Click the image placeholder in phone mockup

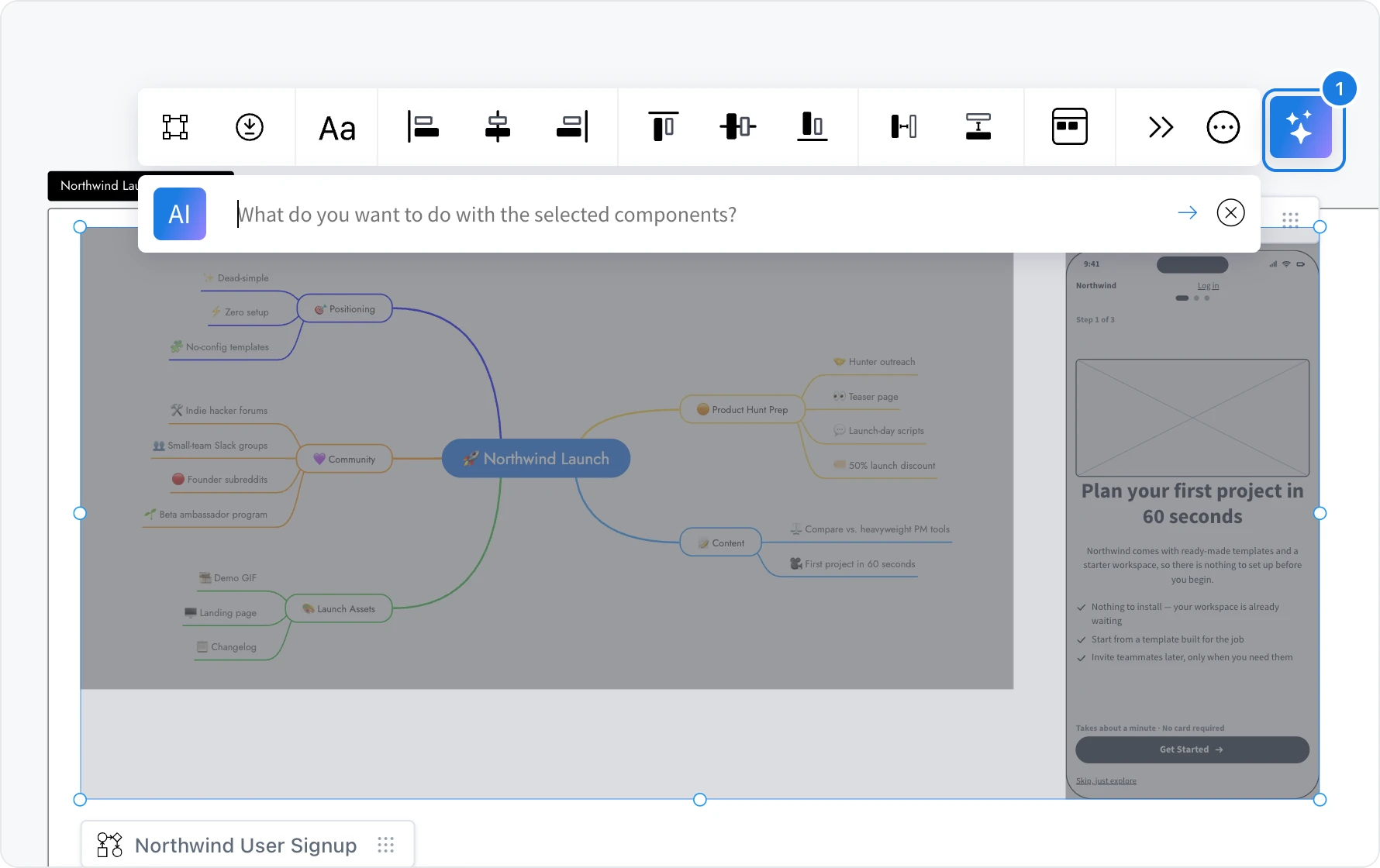[x=1192, y=418]
